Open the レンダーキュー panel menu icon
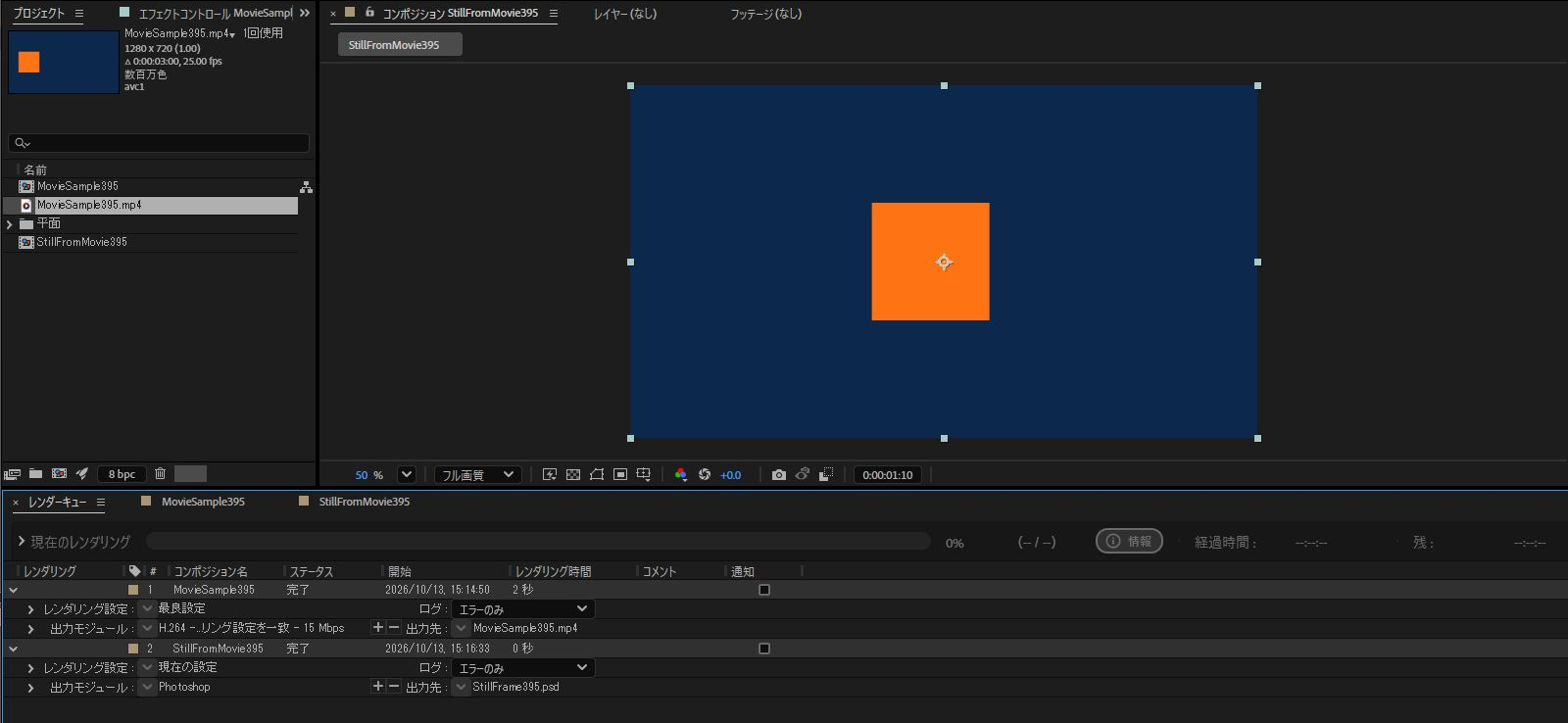The width and height of the screenshot is (1568, 723). click(x=100, y=503)
